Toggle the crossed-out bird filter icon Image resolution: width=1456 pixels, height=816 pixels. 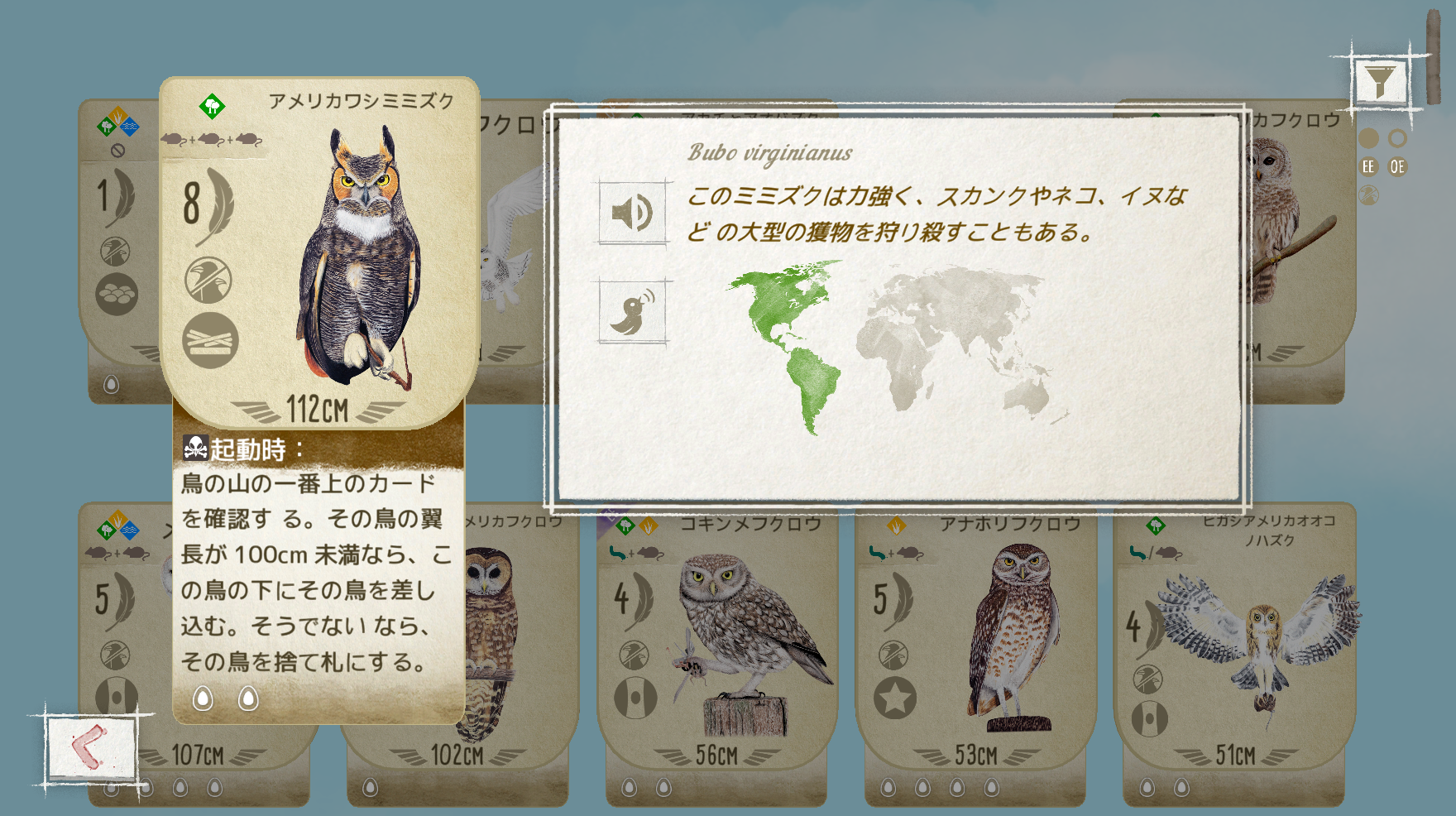1369,195
